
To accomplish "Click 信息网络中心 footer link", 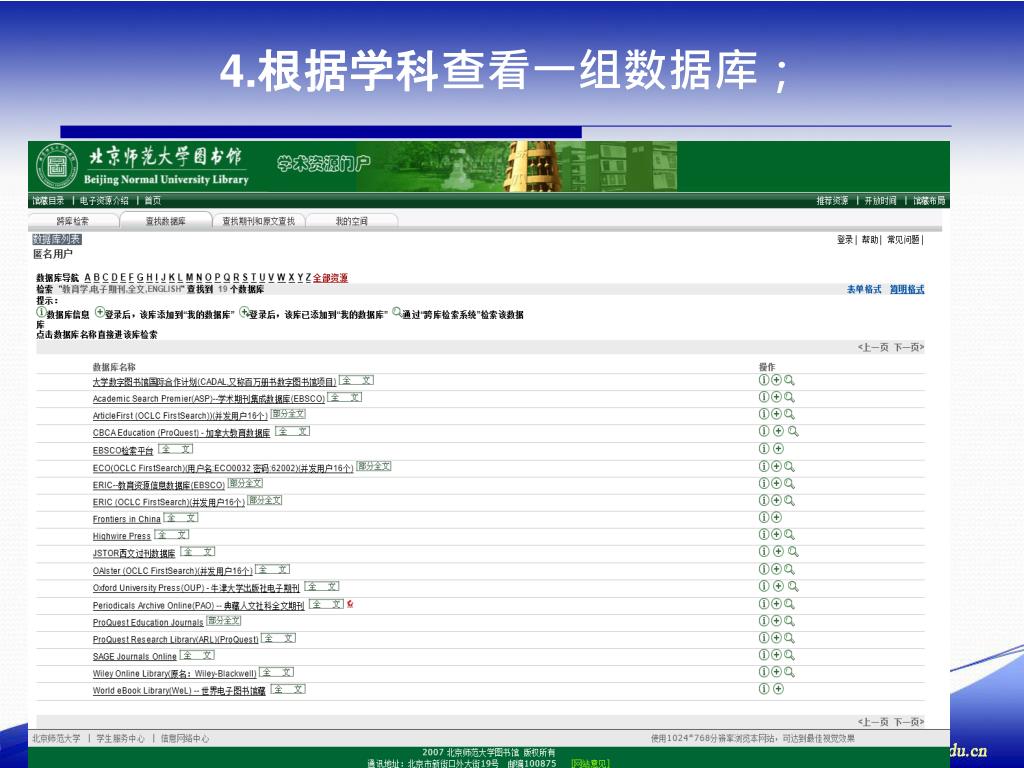I will coord(185,738).
